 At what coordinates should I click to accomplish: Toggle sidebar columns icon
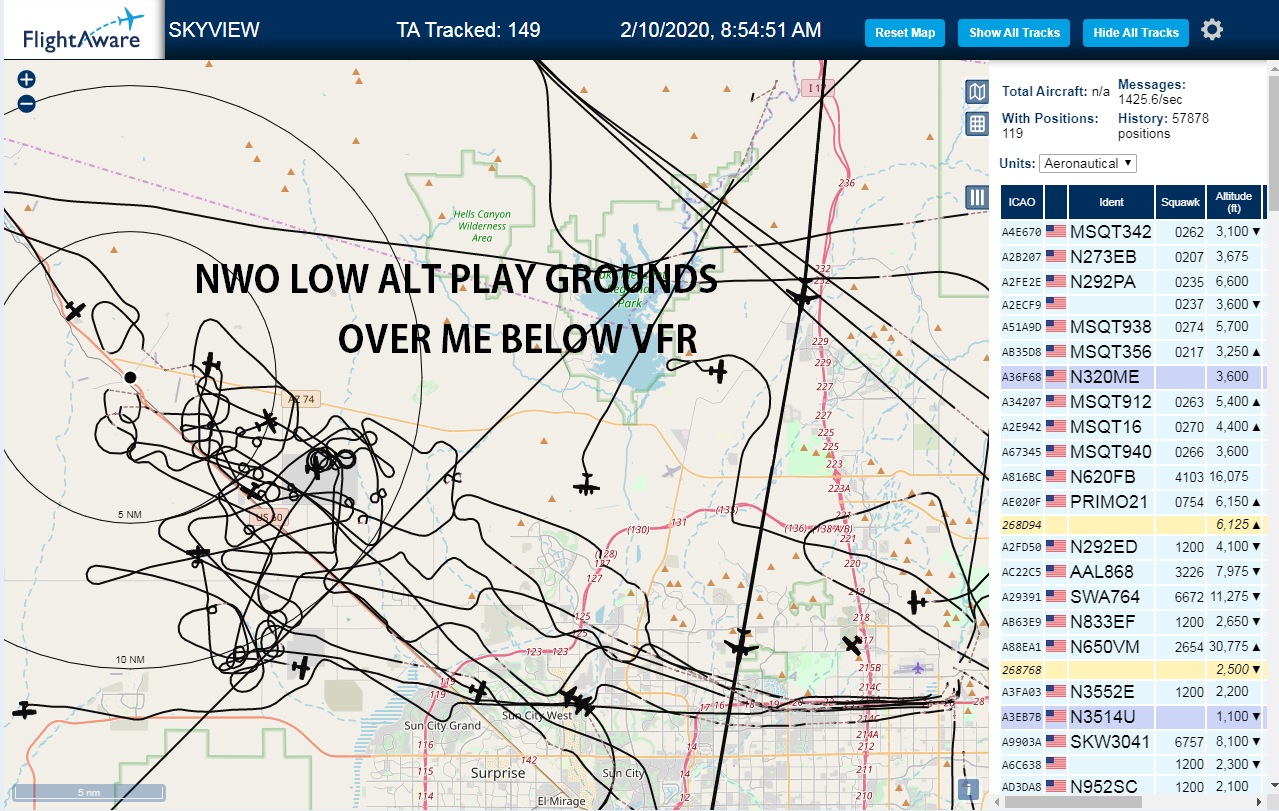click(977, 197)
